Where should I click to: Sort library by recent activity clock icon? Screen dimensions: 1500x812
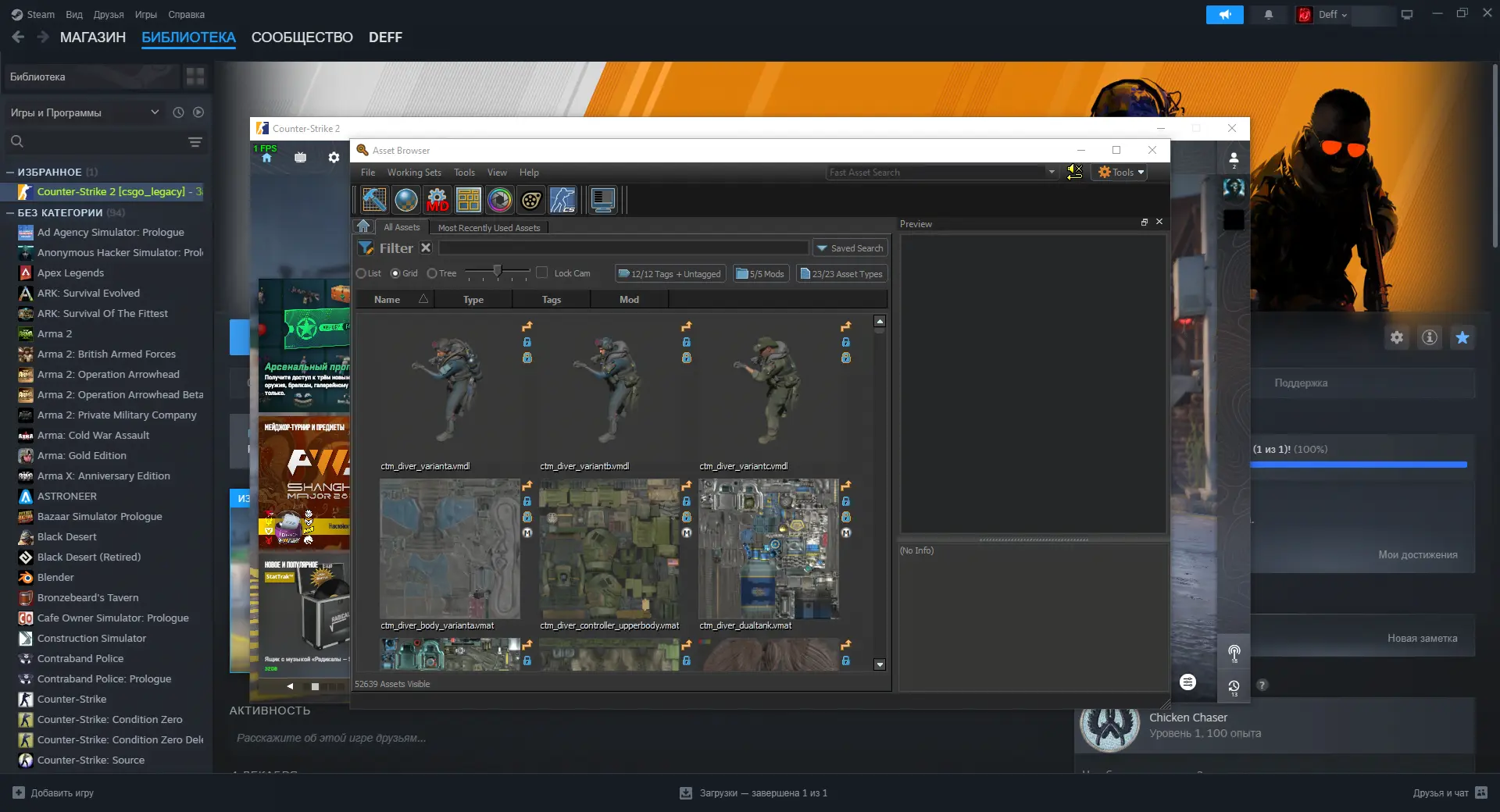(178, 112)
